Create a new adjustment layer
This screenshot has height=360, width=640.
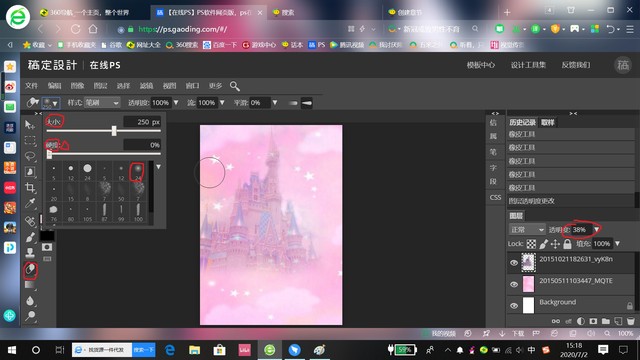[580, 321]
